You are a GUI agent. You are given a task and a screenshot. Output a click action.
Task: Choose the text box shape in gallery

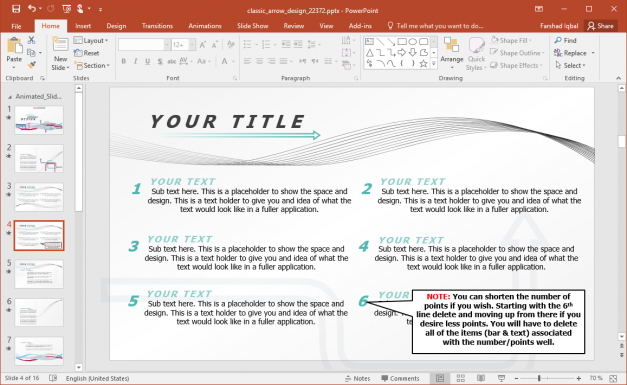[x=369, y=42]
